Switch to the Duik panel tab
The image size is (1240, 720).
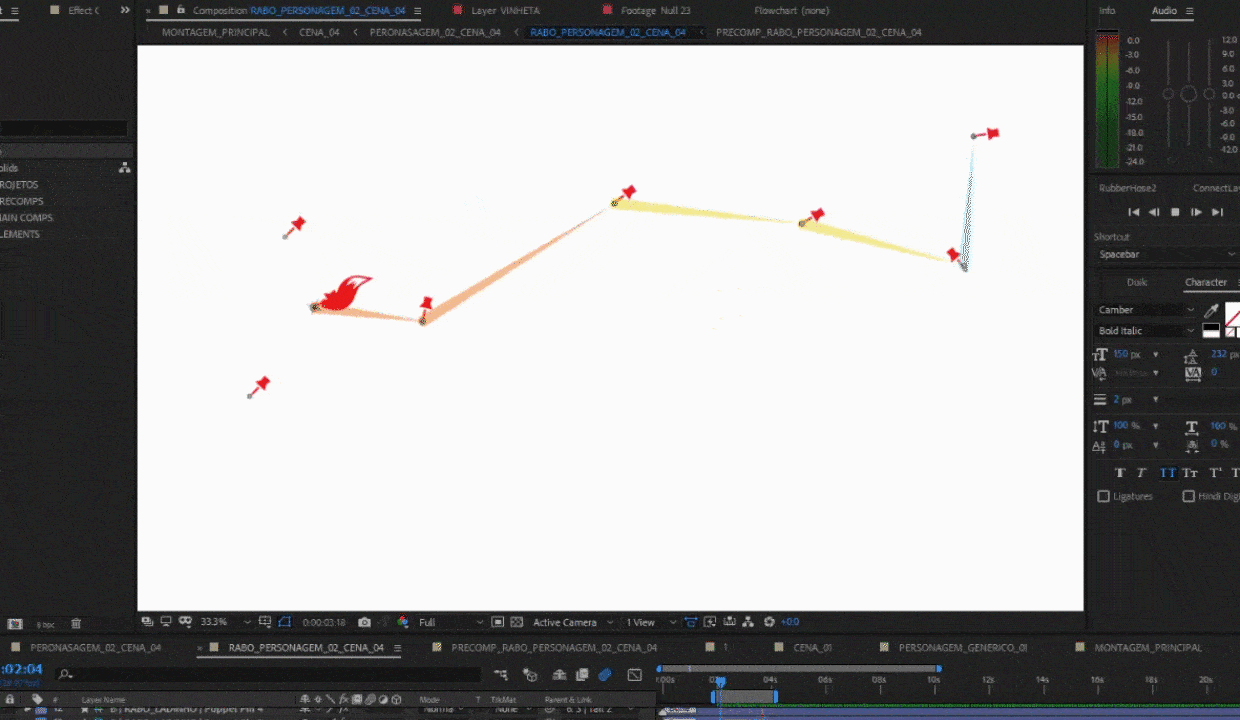coord(1137,283)
